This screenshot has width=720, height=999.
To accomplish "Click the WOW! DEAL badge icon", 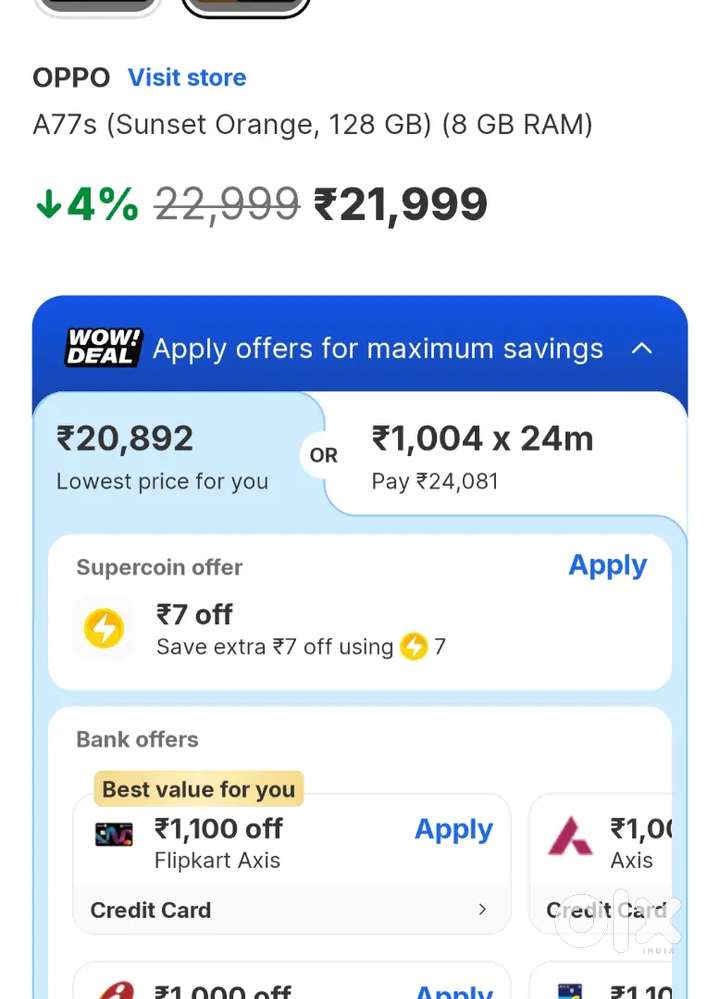I will [103, 347].
